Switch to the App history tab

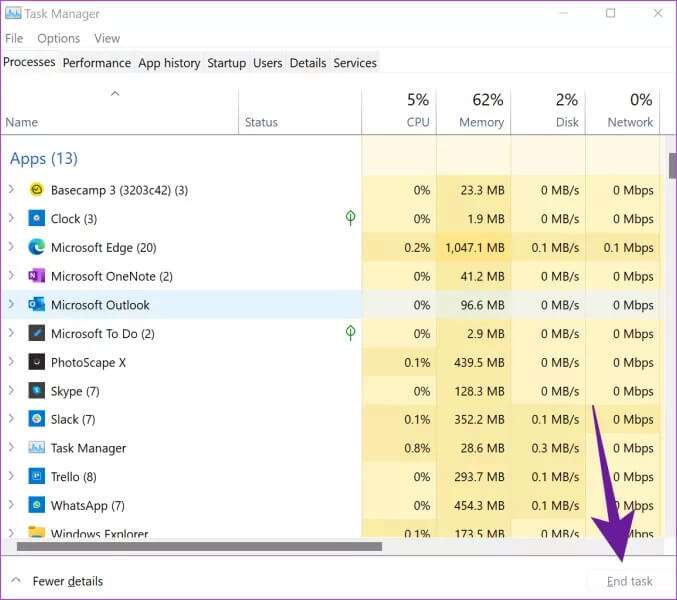[169, 63]
